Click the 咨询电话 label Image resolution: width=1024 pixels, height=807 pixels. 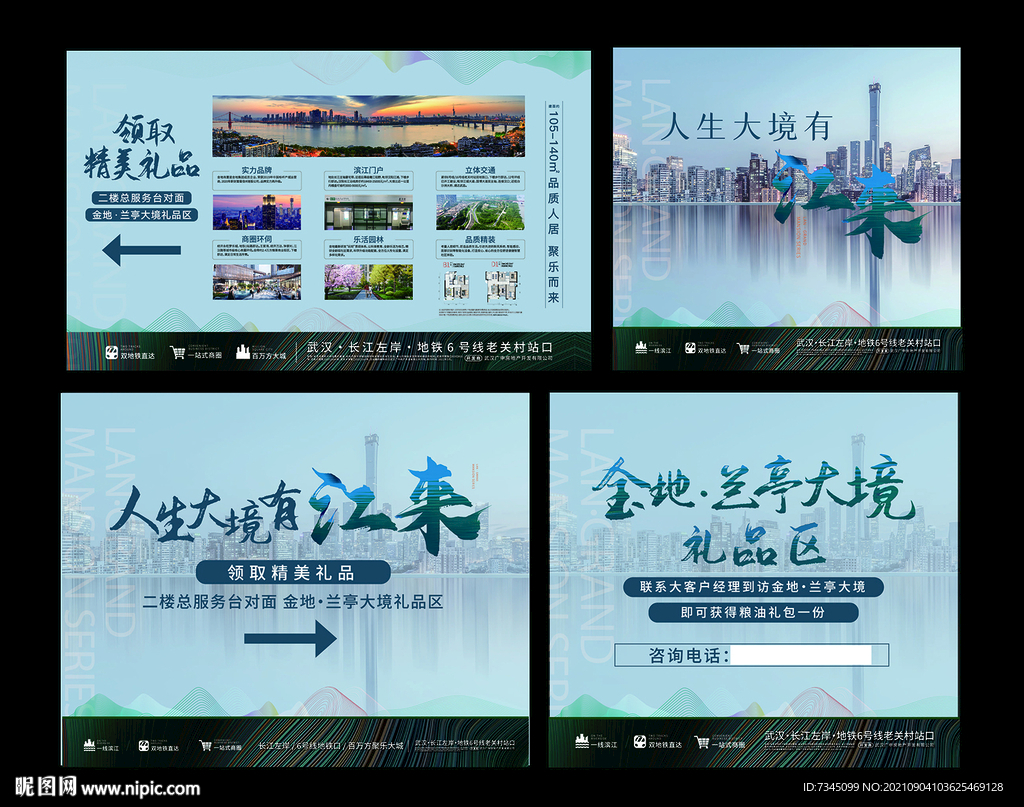[x=688, y=656]
